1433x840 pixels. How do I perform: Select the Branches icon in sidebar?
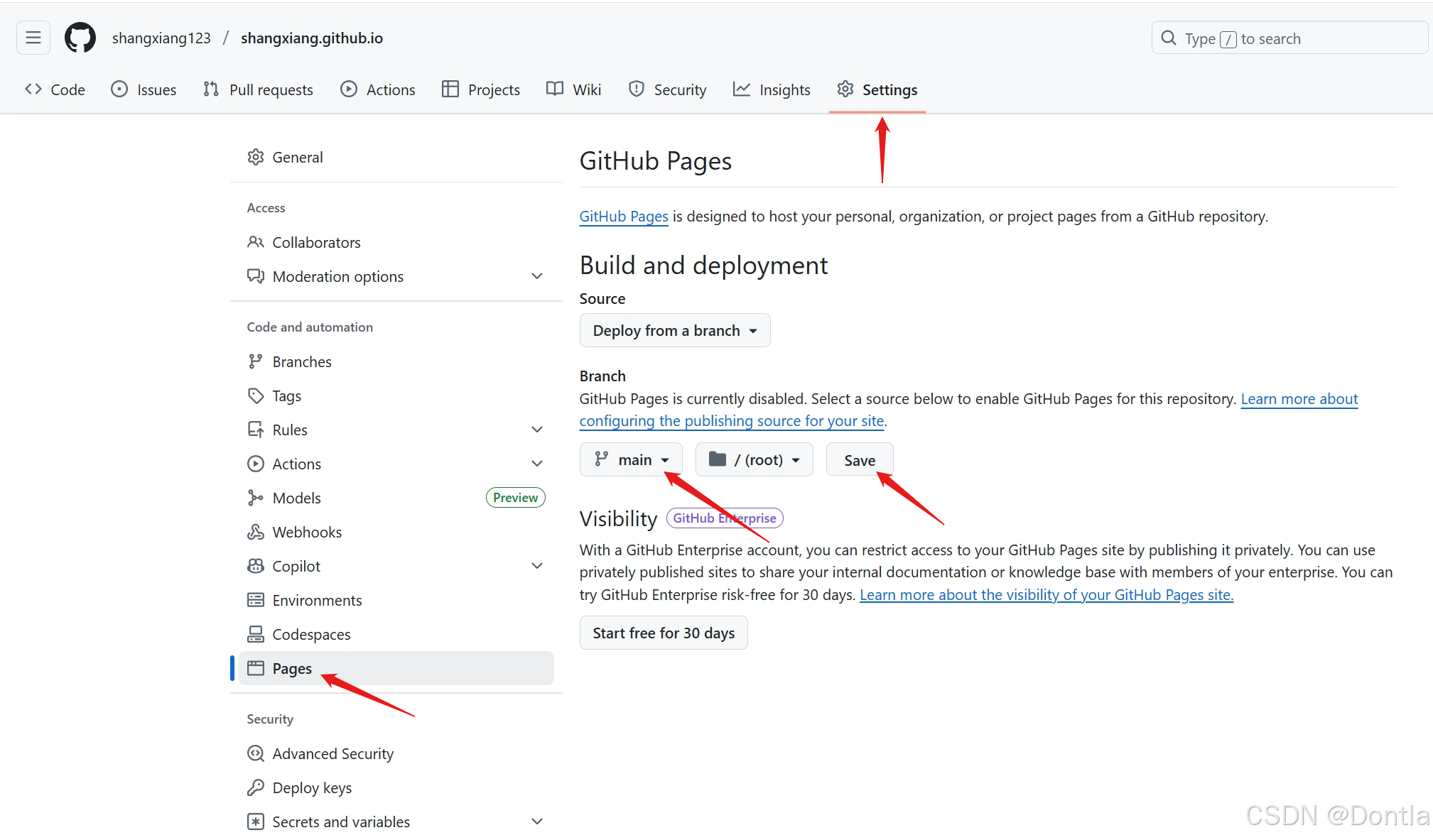click(x=256, y=361)
